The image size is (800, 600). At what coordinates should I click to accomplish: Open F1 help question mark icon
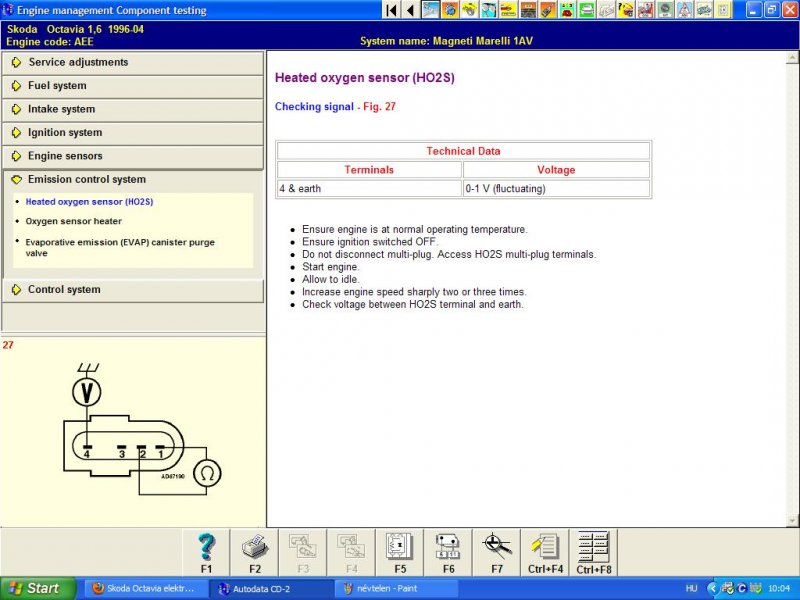[206, 552]
